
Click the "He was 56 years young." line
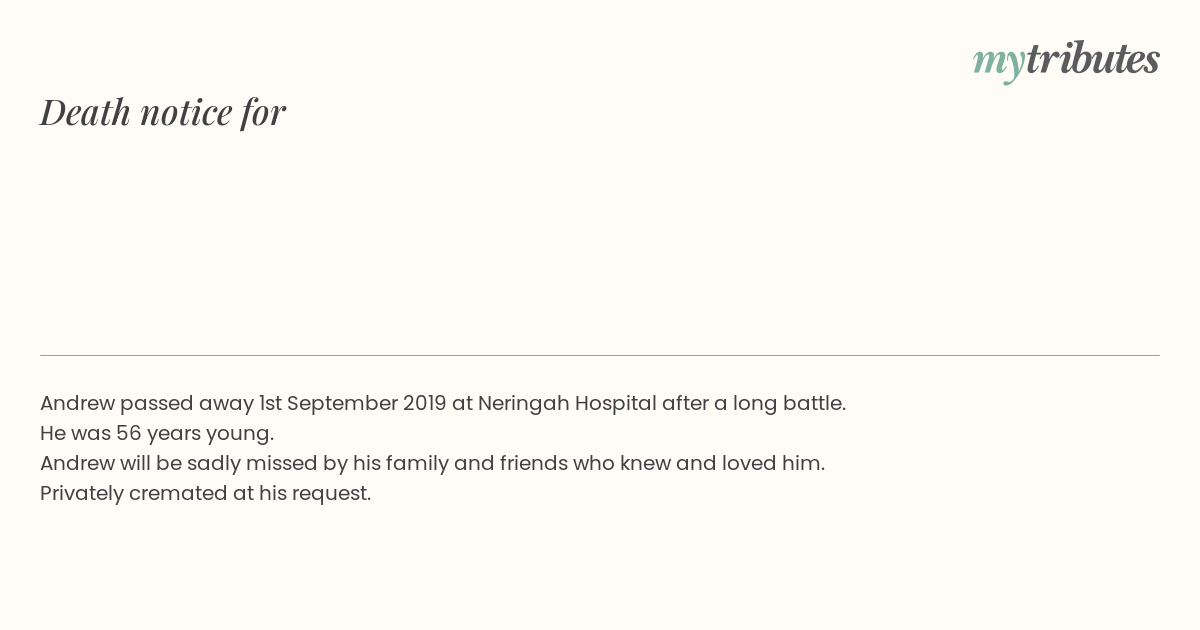pyautogui.click(x=157, y=433)
